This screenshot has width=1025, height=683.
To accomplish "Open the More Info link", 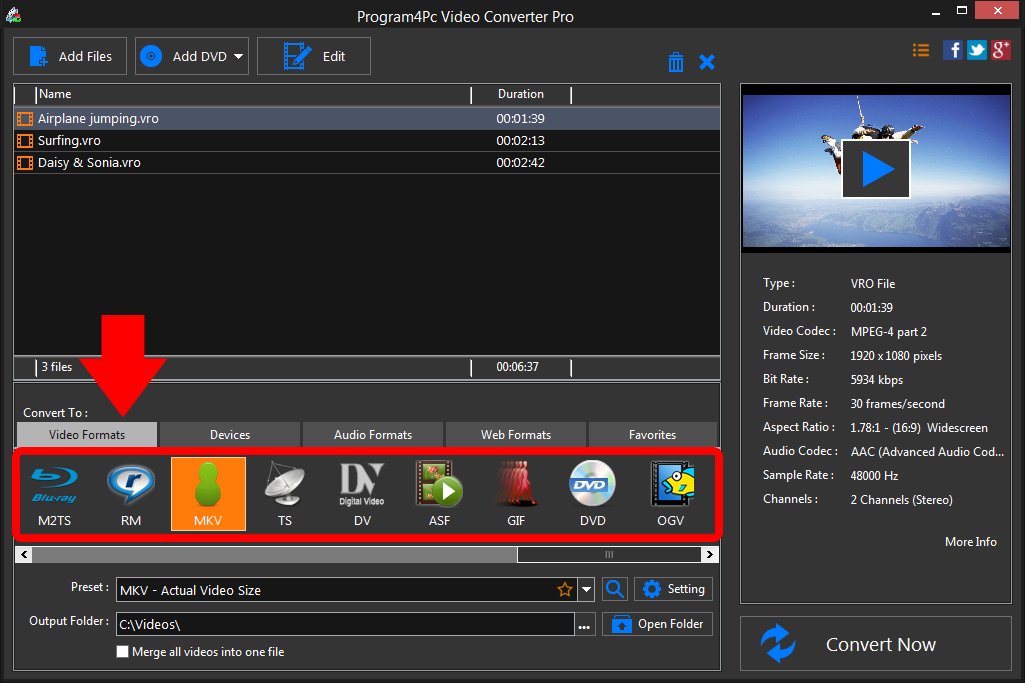I will point(970,542).
